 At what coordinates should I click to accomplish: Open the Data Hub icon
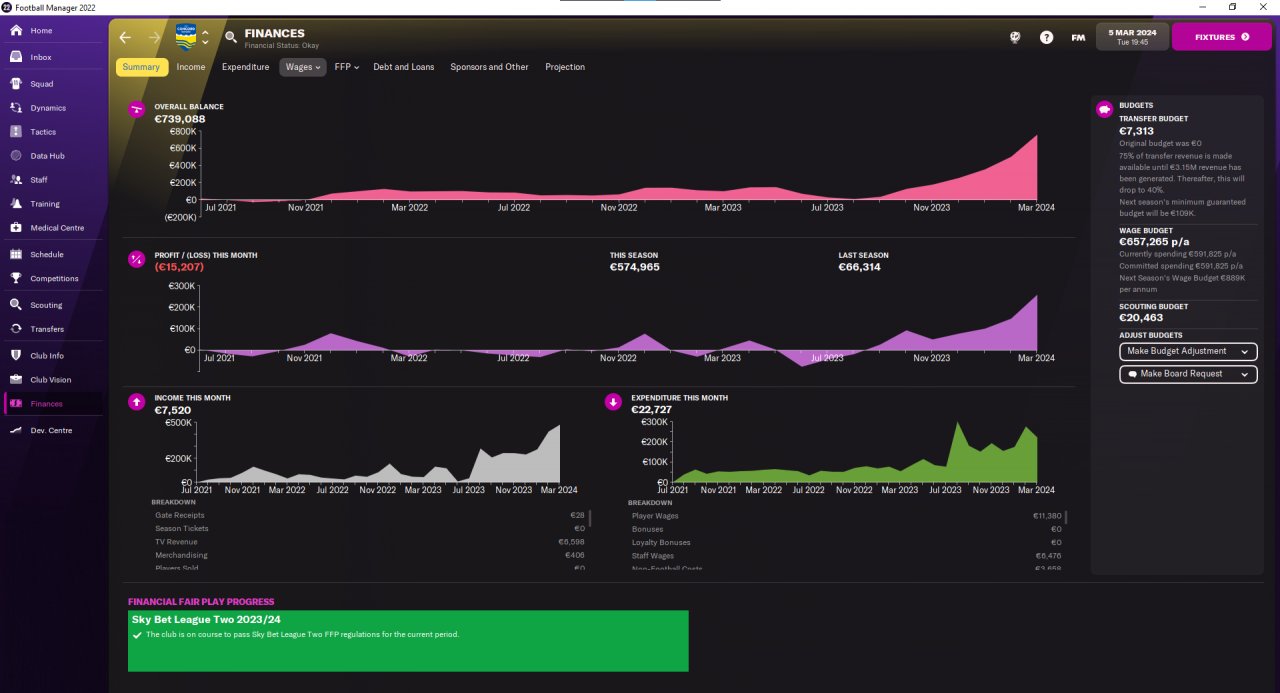tap(16, 156)
